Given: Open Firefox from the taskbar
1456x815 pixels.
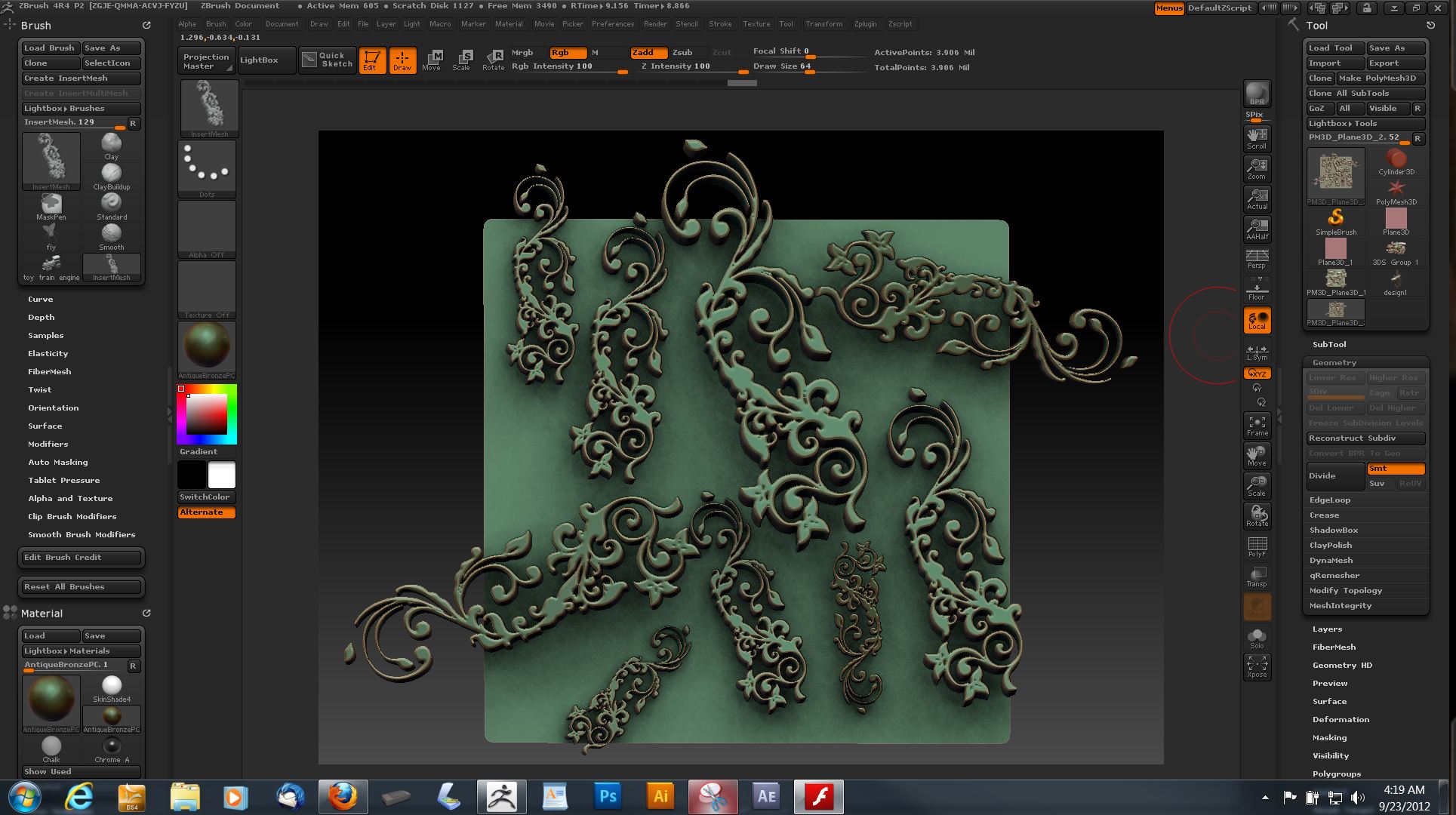Looking at the screenshot, I should tap(343, 797).
